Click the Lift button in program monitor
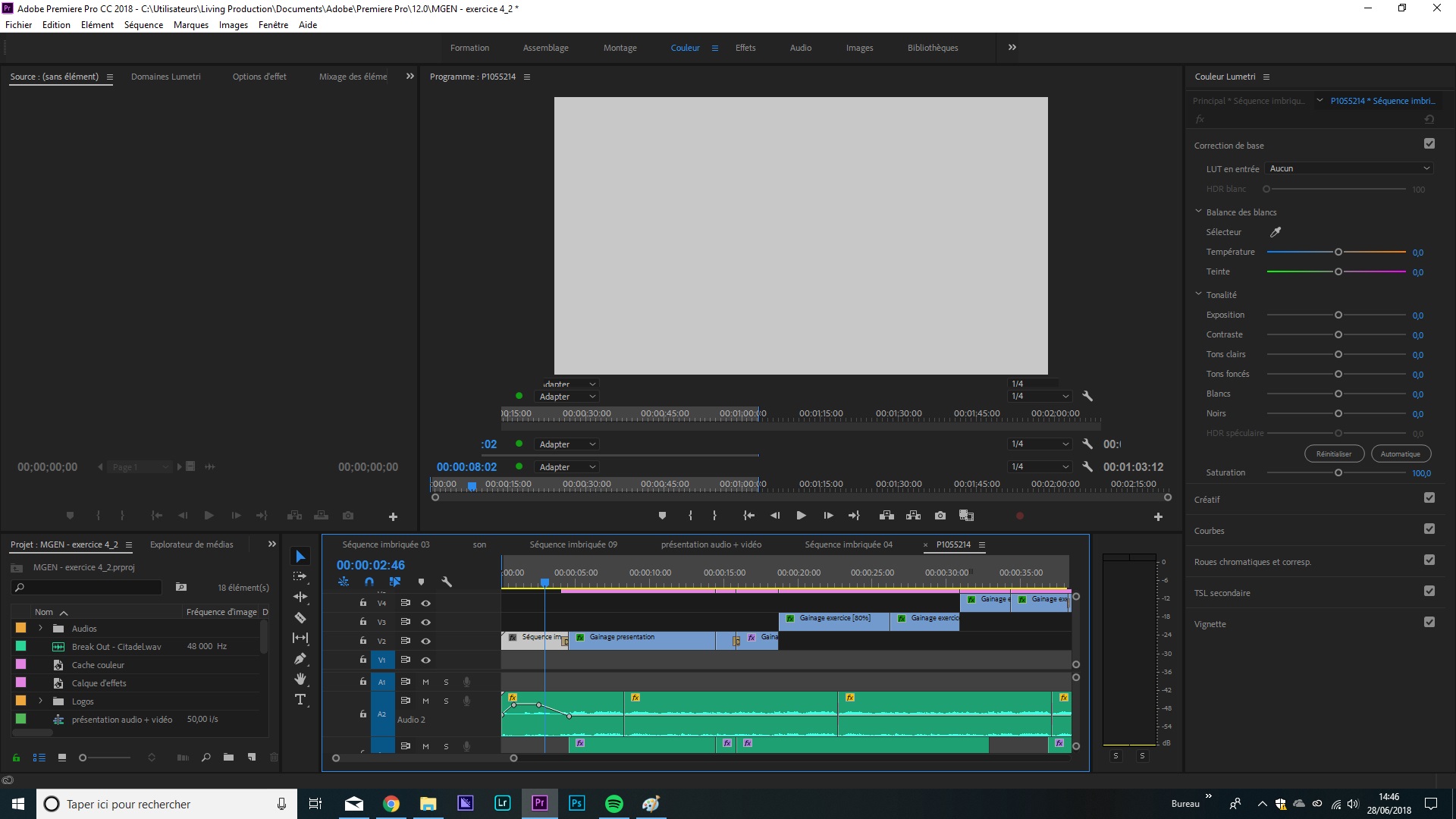This screenshot has width=1456, height=819. coord(886,516)
